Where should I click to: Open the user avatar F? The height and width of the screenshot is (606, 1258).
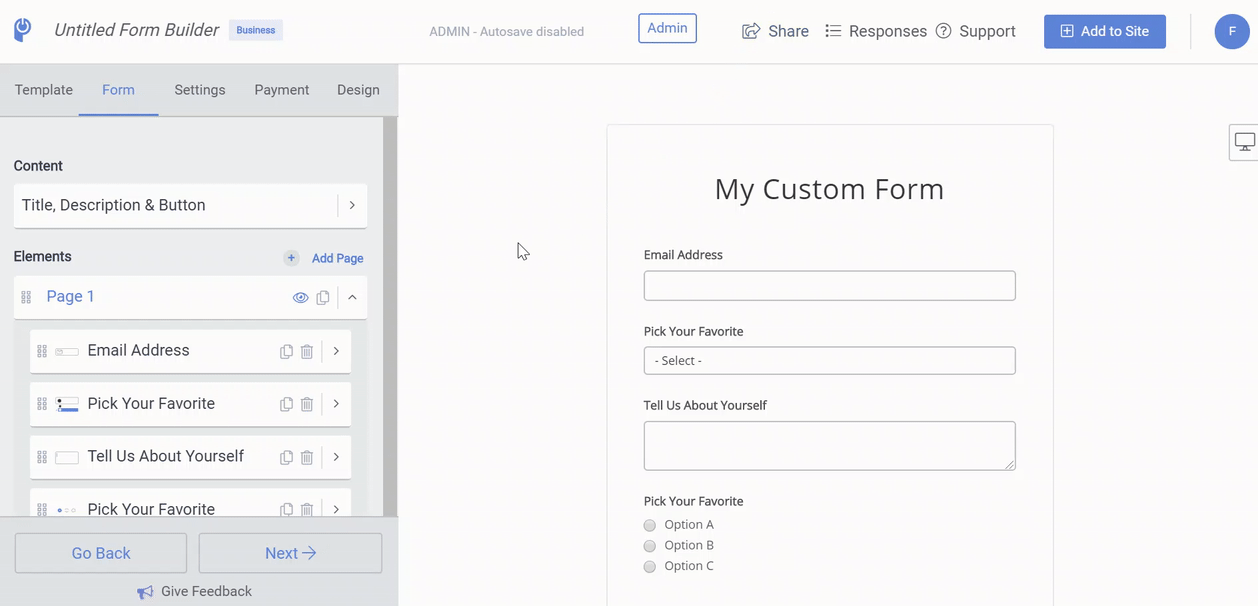pyautogui.click(x=1232, y=31)
